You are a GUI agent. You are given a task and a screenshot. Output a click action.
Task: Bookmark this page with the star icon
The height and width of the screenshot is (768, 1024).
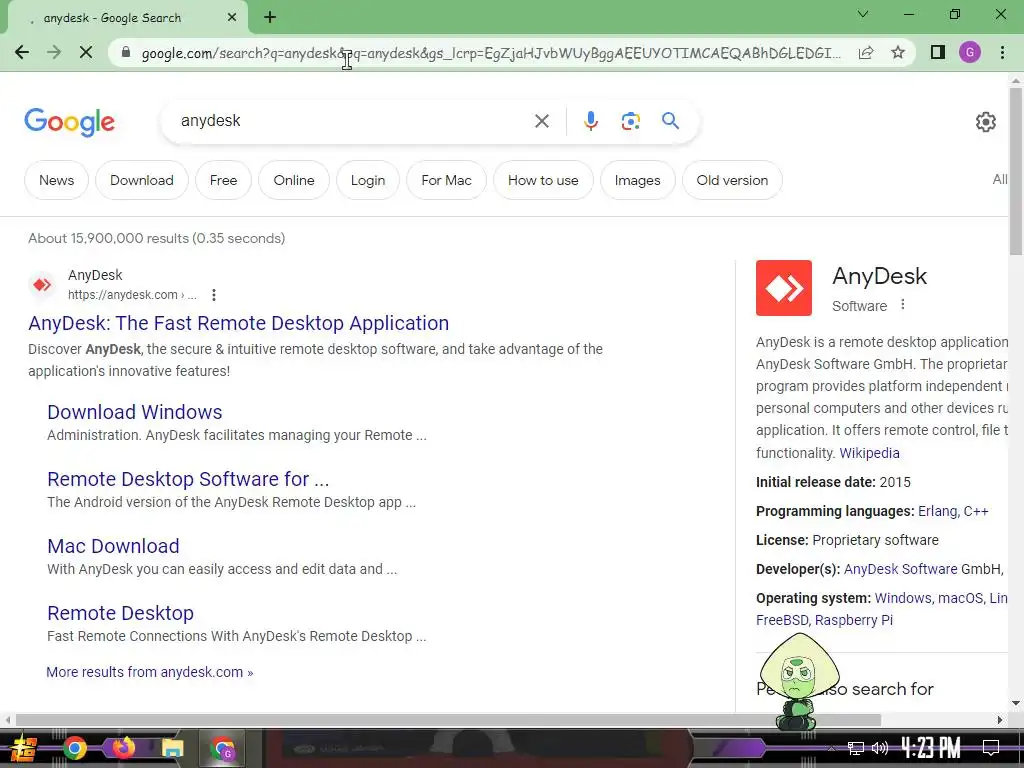898,52
